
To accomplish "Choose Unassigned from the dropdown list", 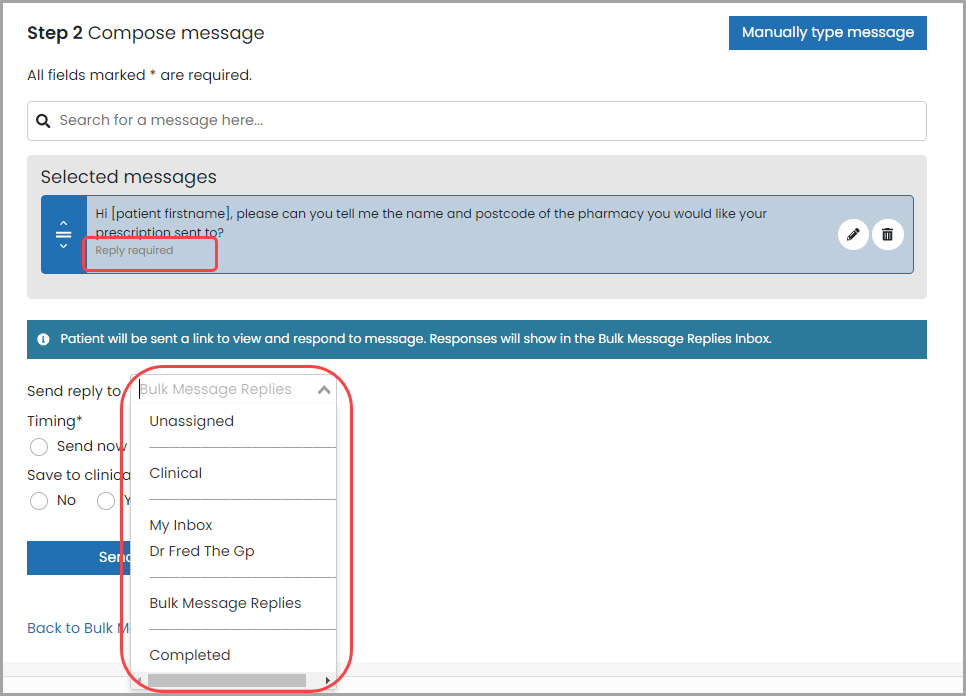I will [192, 421].
